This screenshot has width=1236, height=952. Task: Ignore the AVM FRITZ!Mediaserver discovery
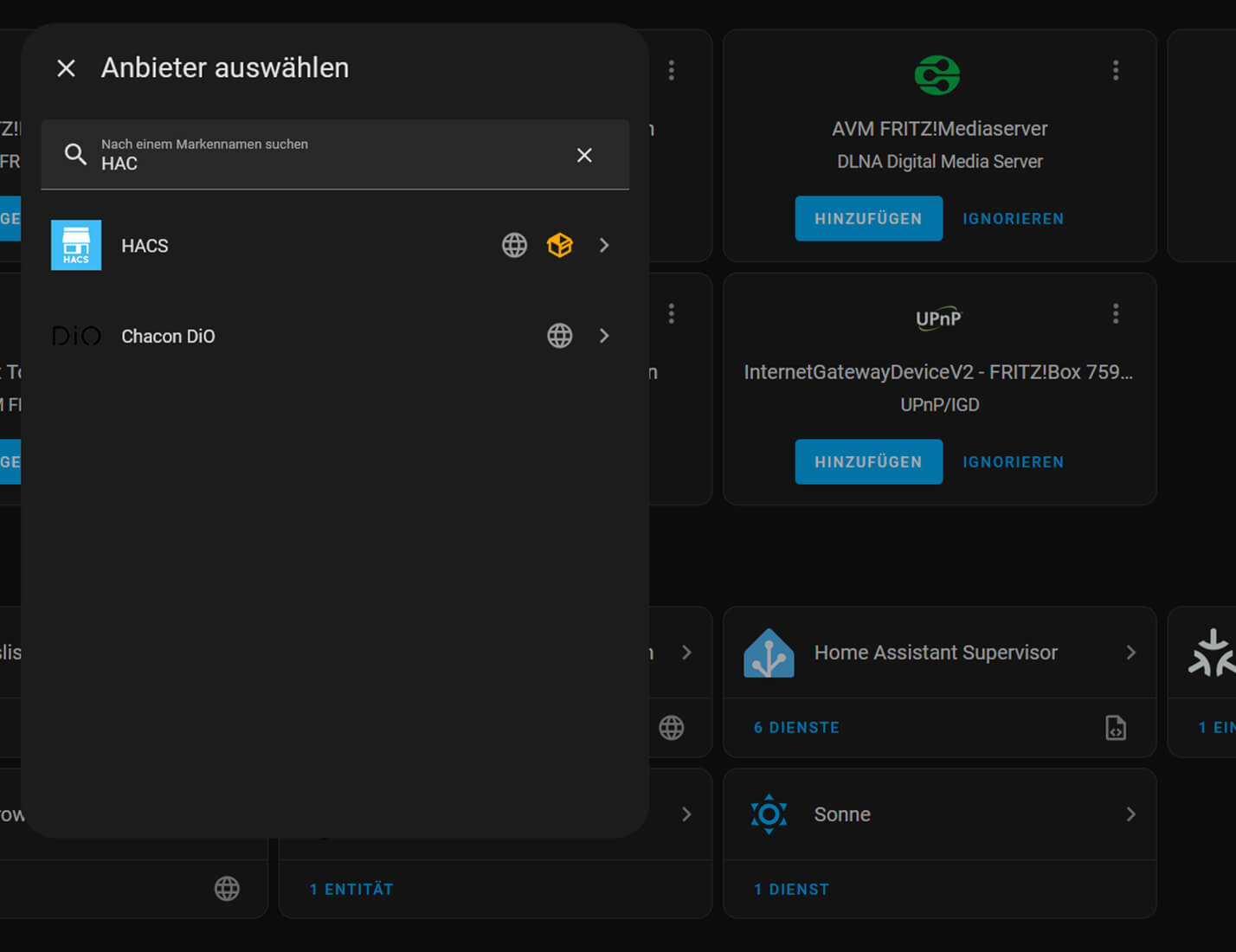tap(1013, 219)
